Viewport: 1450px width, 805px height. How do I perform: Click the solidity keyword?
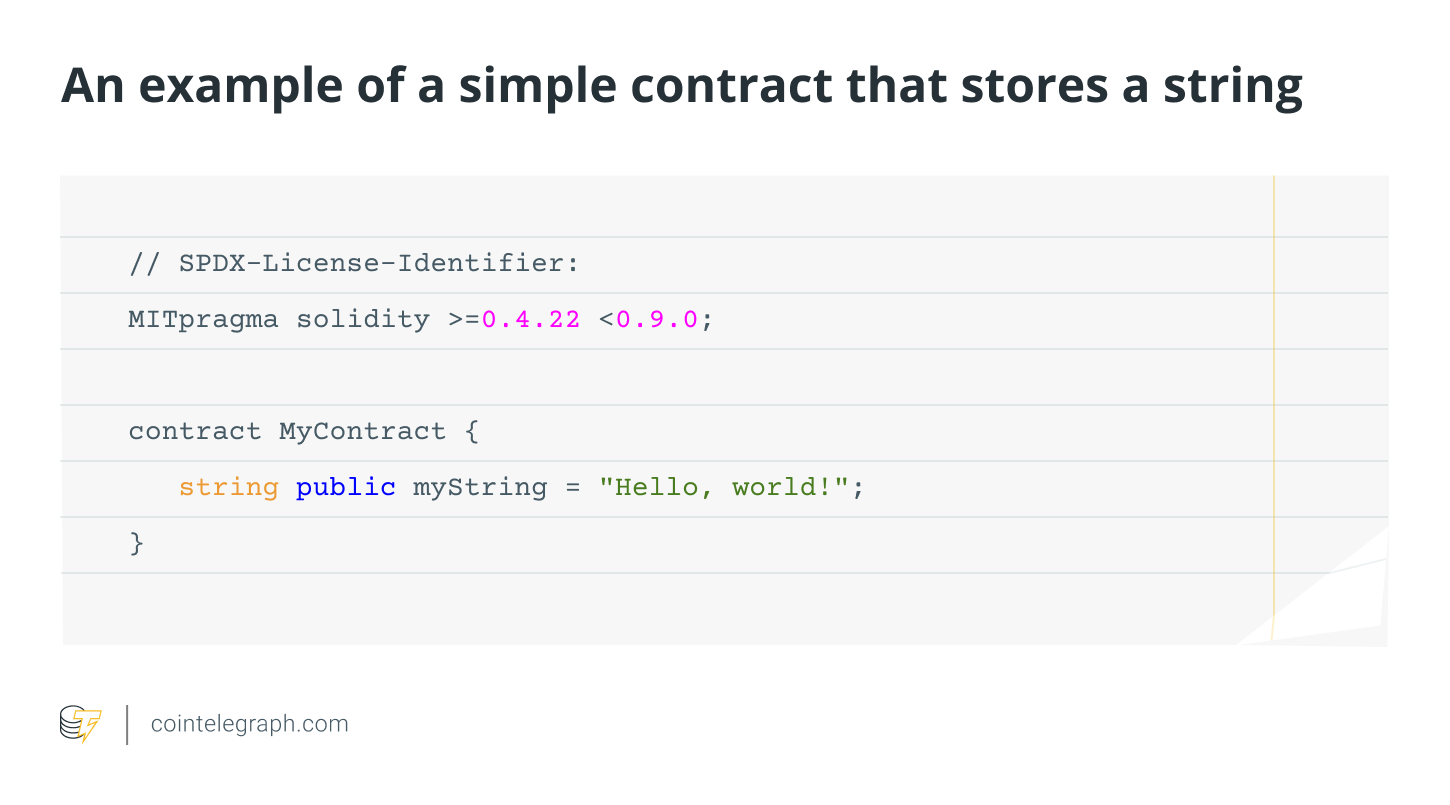pos(362,320)
